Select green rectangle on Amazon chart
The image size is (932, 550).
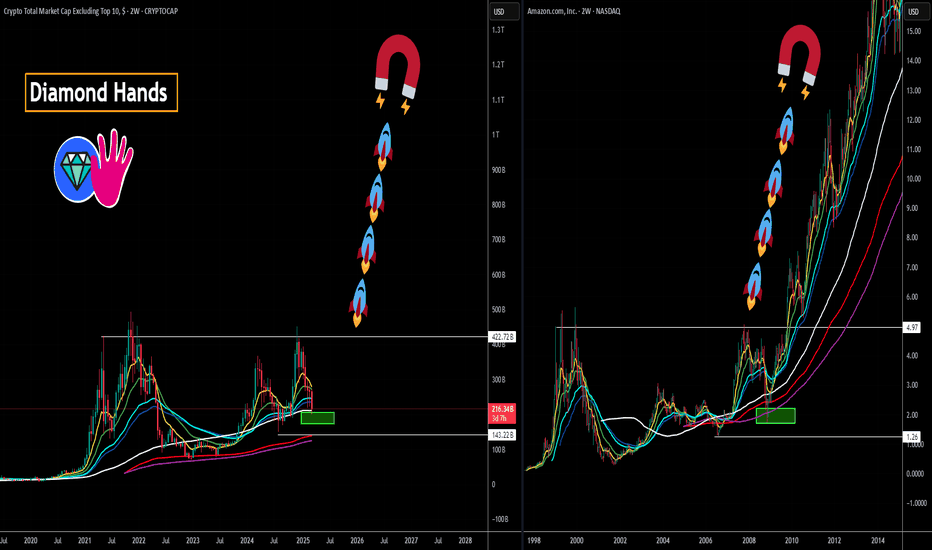(775, 416)
